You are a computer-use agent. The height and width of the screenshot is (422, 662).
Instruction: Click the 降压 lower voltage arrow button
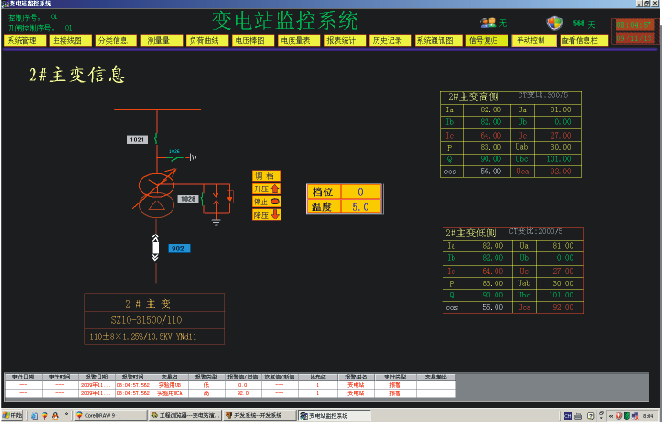(x=266, y=213)
